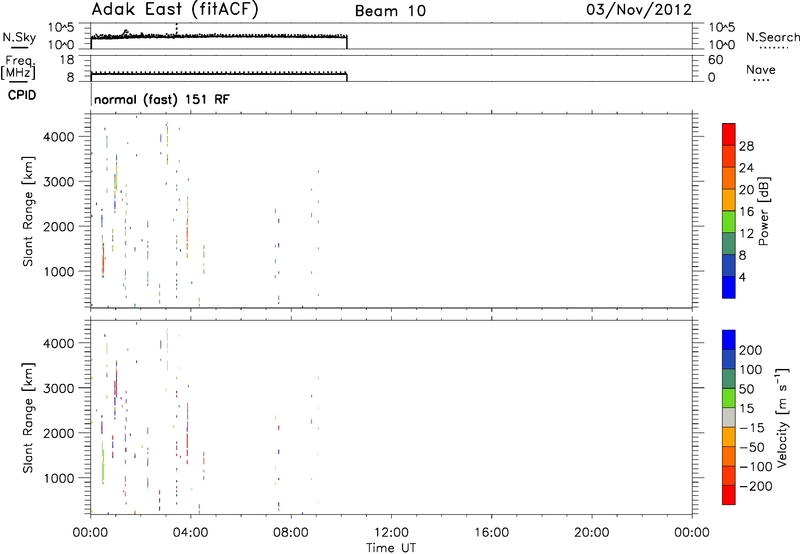Click the 'Time UT' axis label
Screen dimensions: 800x554
tap(391, 548)
